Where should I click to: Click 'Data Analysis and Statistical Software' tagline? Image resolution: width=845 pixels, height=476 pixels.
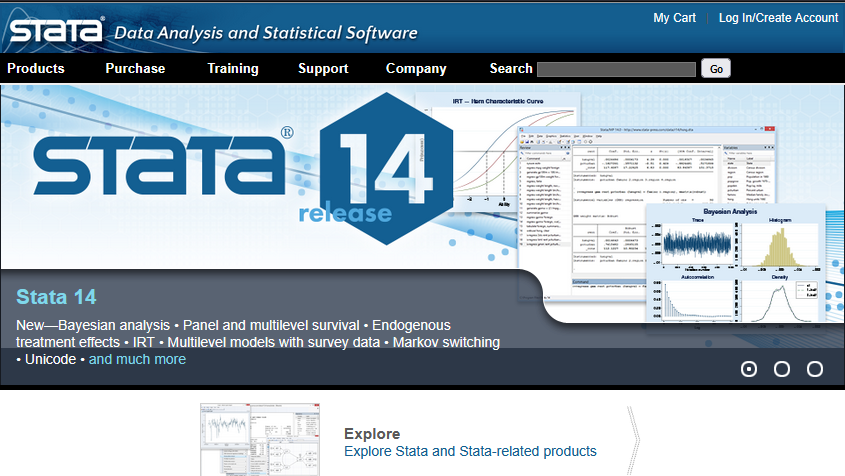point(266,33)
